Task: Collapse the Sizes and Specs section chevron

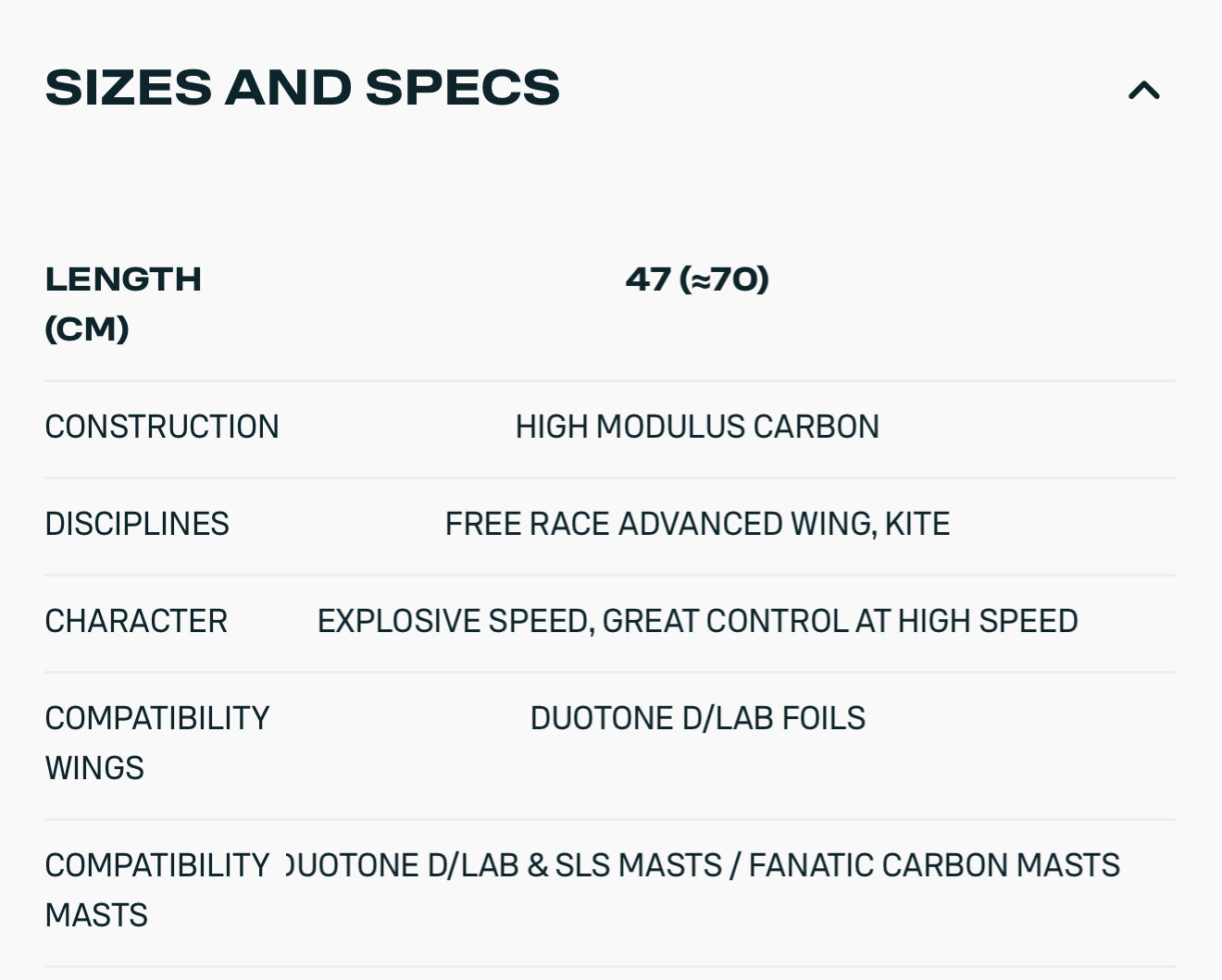Action: point(1143,90)
